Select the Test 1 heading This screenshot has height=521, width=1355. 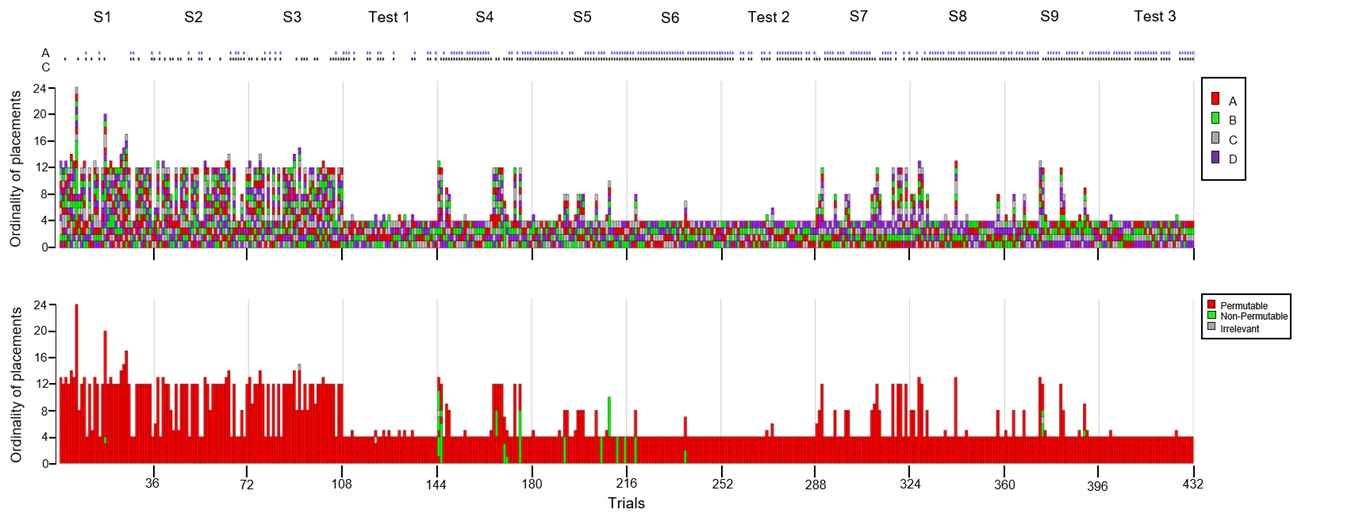pos(389,17)
